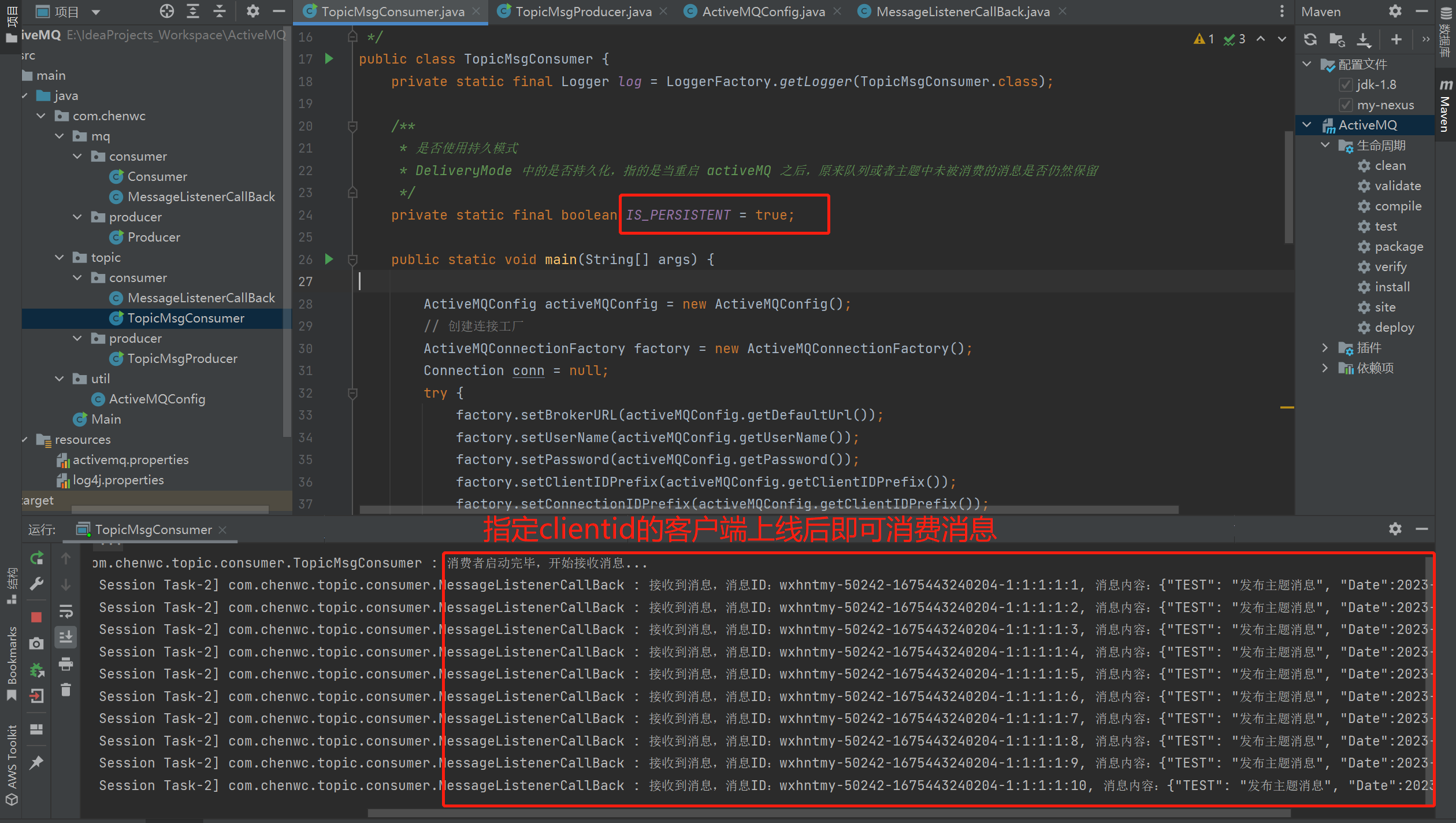This screenshot has width=1456, height=823.
Task: Open Project panel settings gear
Action: (x=252, y=11)
